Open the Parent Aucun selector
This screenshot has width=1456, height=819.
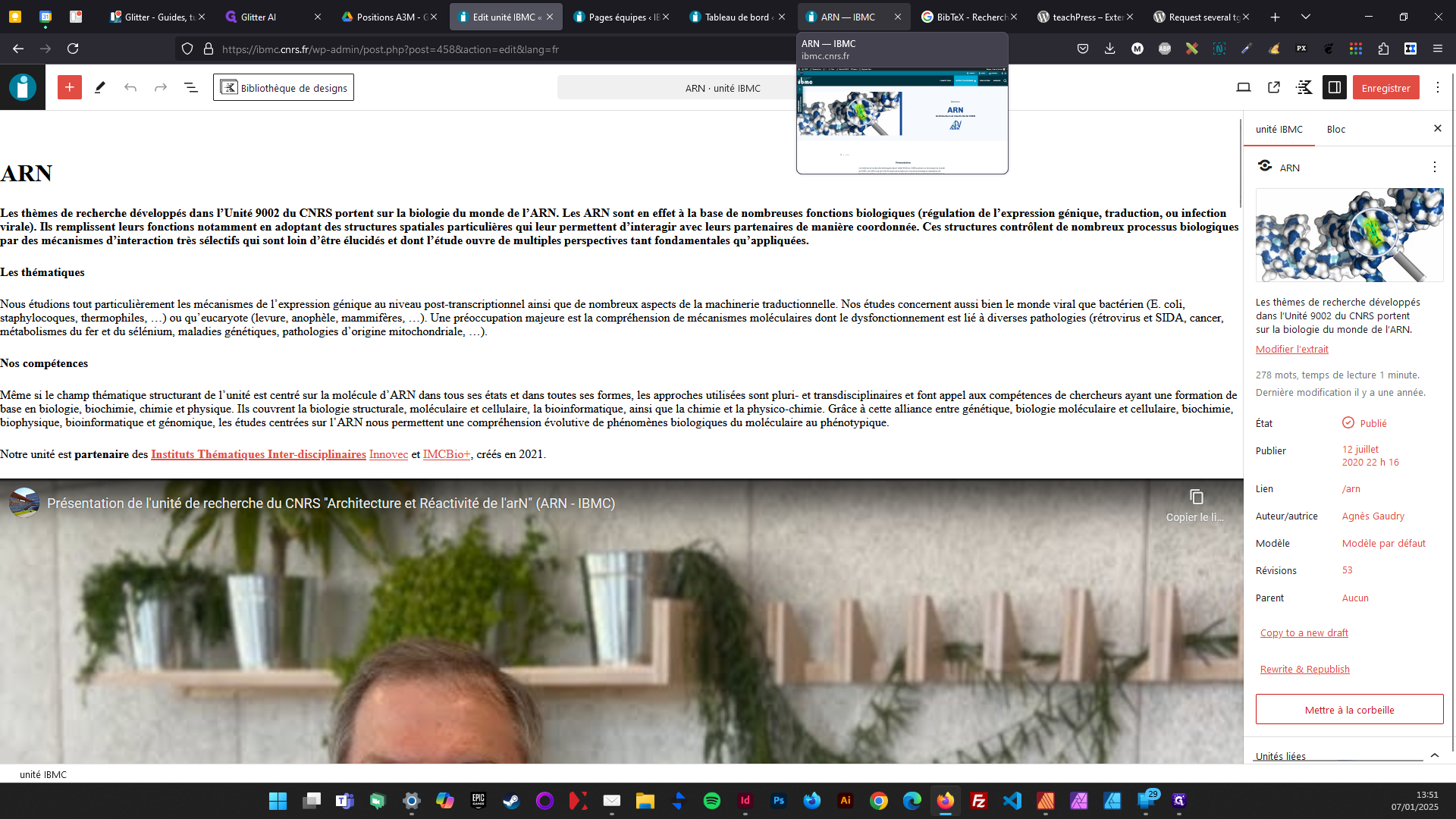pyautogui.click(x=1355, y=598)
